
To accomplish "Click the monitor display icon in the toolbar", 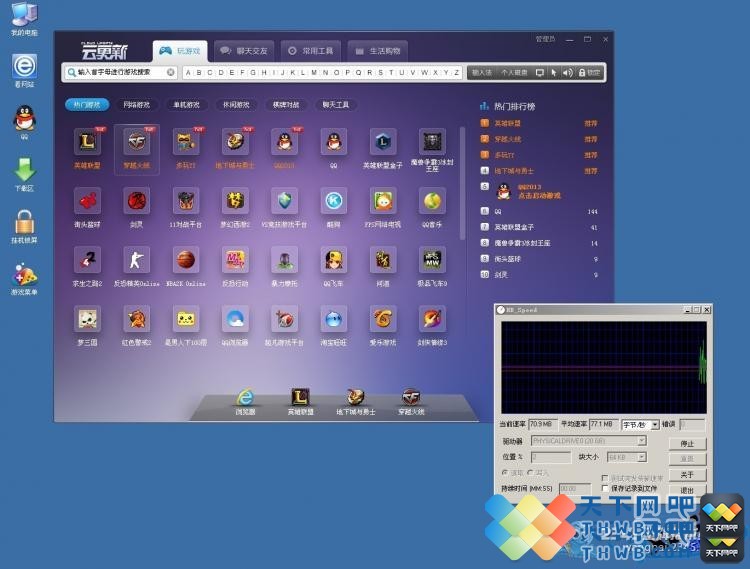I will (x=540, y=73).
